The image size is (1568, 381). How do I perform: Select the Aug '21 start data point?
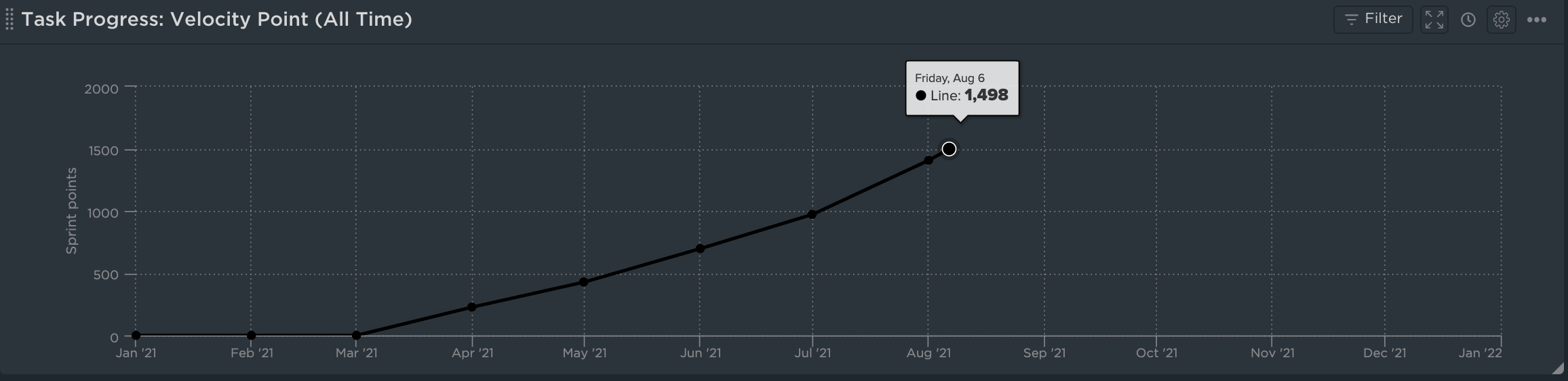tap(928, 161)
